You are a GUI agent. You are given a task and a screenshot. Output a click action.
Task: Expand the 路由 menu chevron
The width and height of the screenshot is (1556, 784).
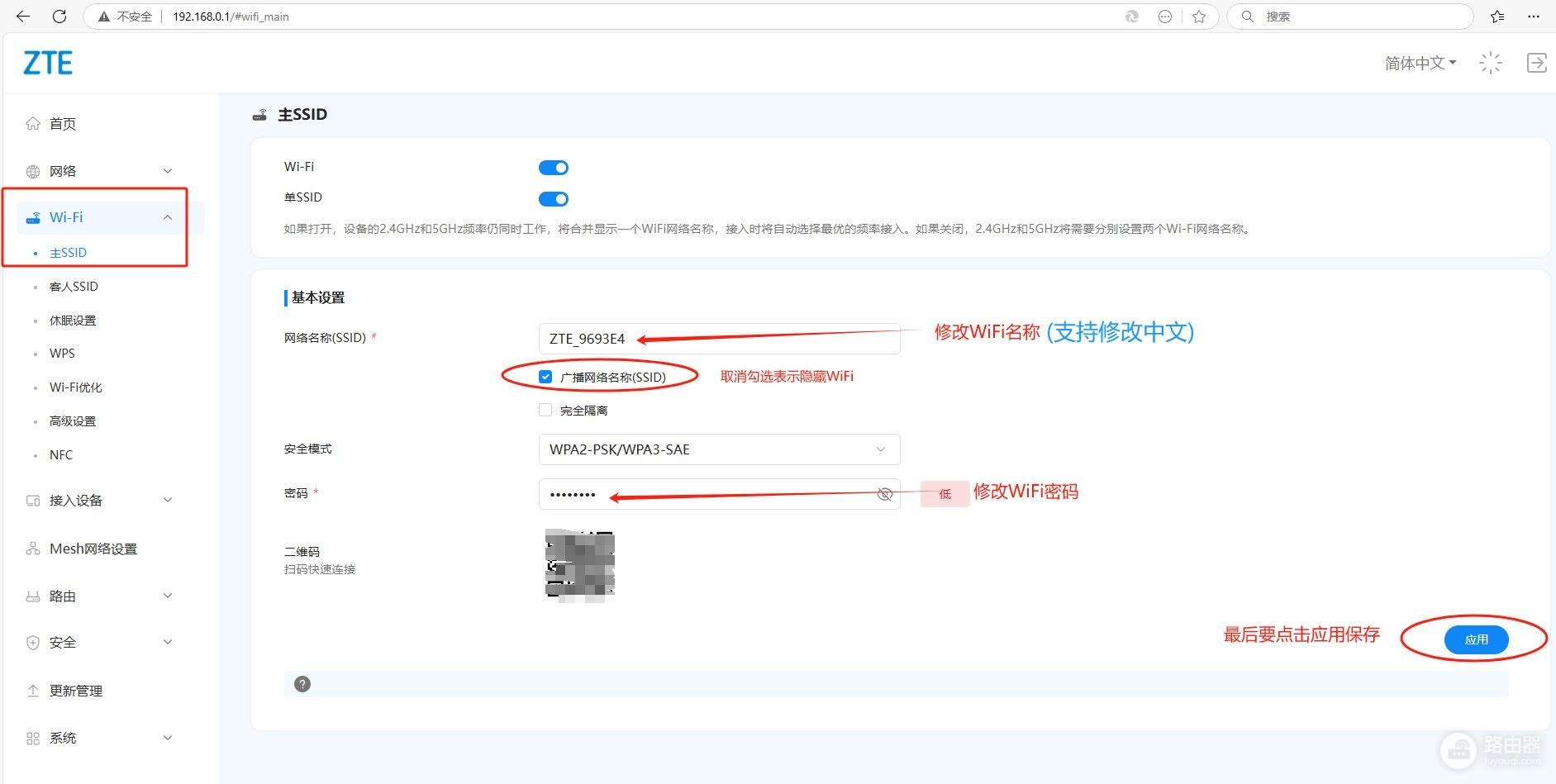pyautogui.click(x=168, y=596)
